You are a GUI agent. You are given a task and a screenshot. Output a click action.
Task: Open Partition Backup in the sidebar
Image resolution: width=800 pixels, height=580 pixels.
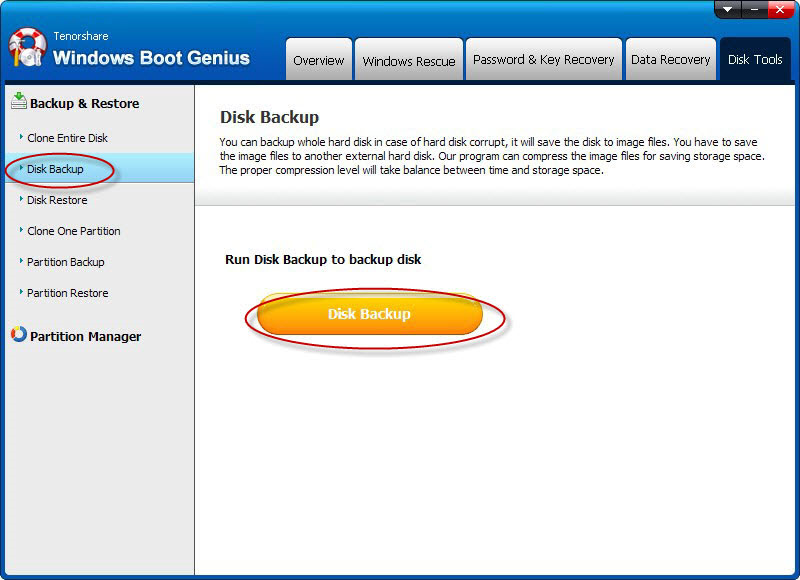click(65, 262)
